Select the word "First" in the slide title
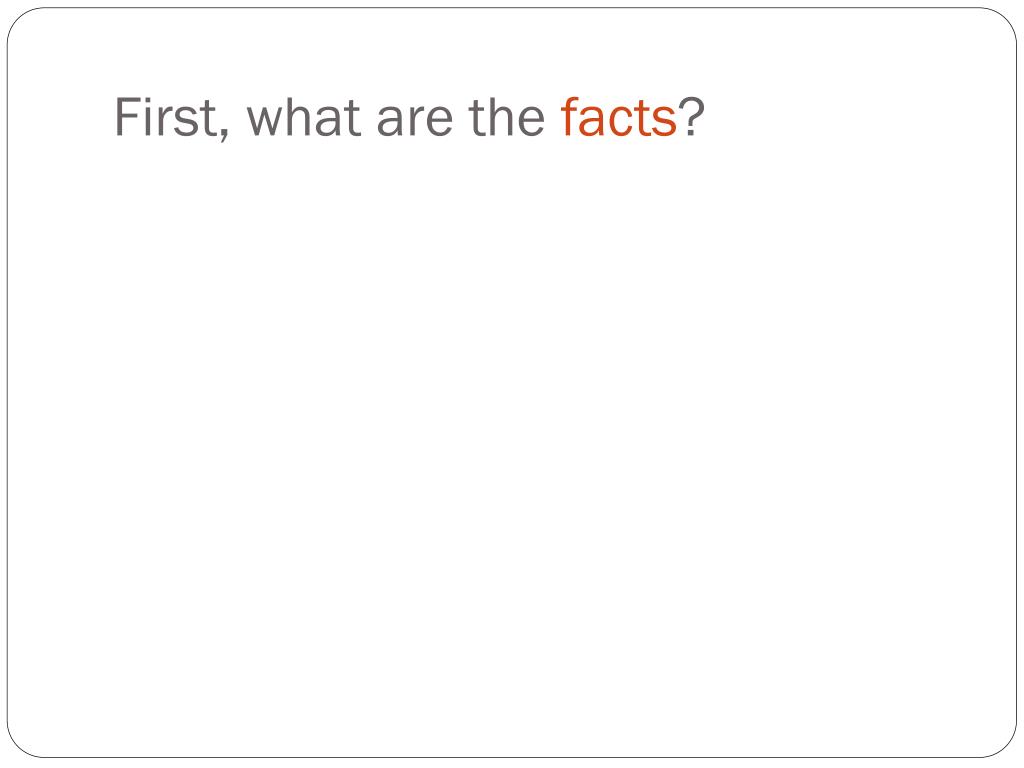This screenshot has width=1024, height=768. pos(167,117)
